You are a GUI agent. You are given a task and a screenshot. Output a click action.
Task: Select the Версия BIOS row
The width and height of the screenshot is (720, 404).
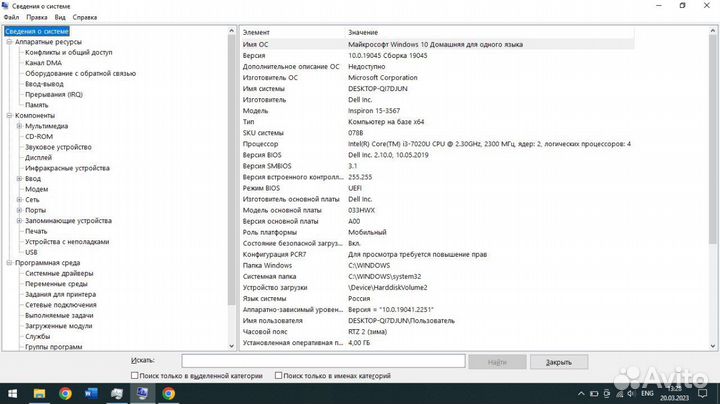[x=437, y=155]
